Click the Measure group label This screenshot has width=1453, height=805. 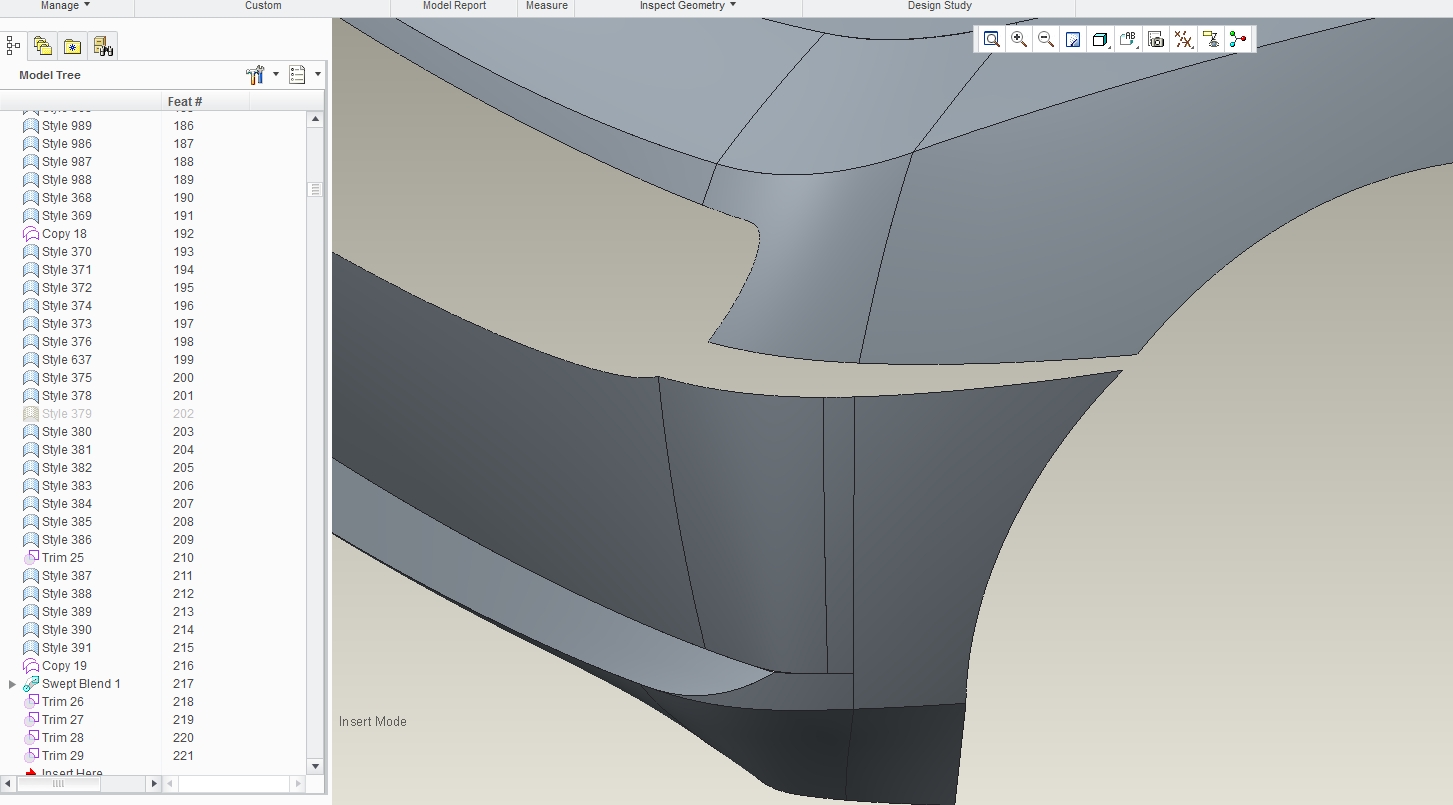tap(547, 6)
